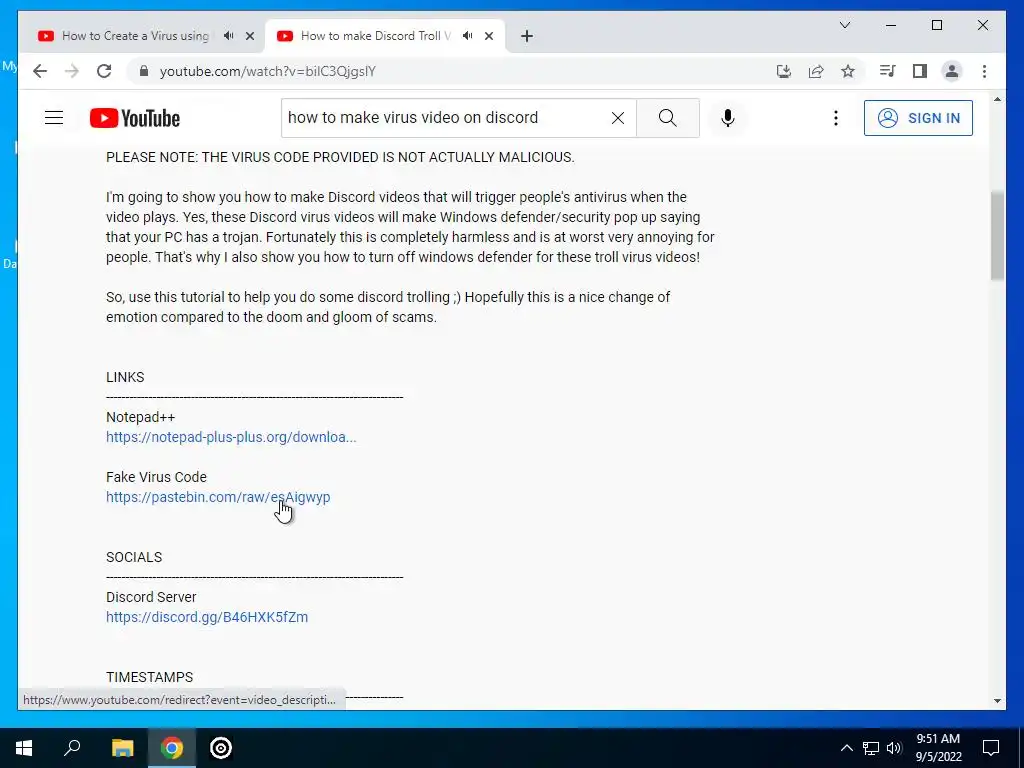Go back using the browser back arrow

[x=40, y=71]
